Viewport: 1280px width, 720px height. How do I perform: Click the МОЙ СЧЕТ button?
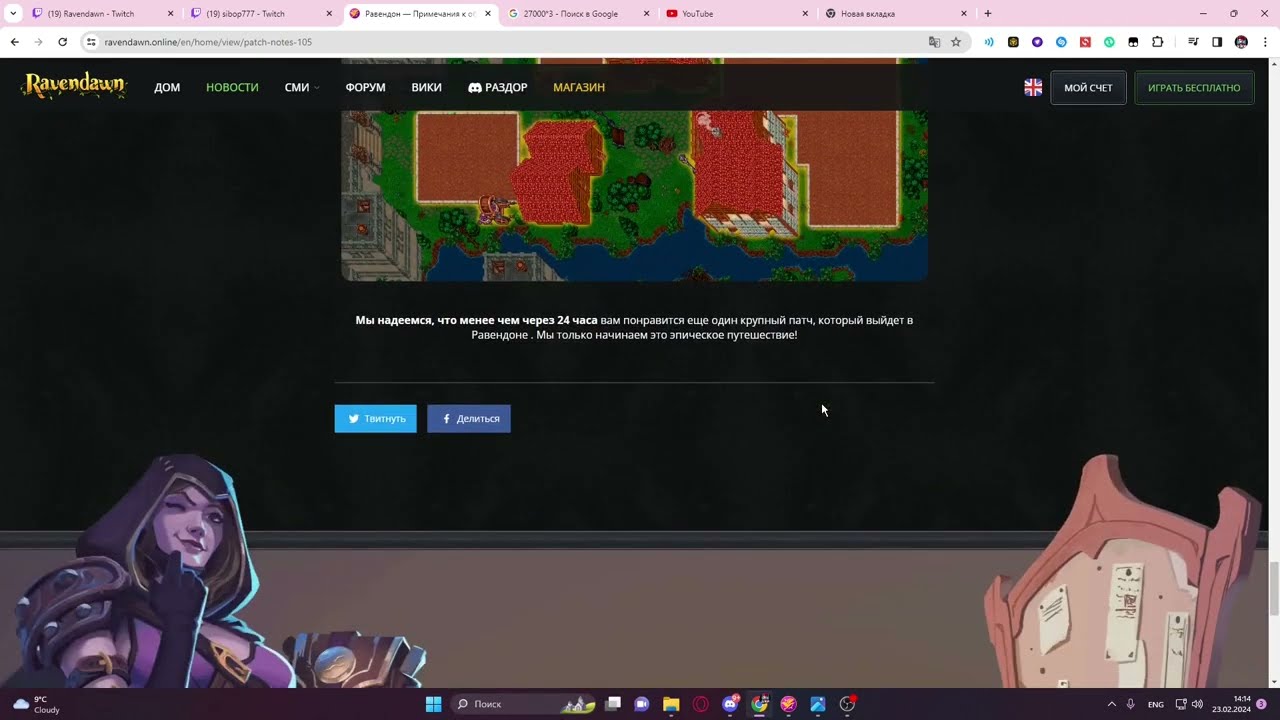pos(1088,88)
